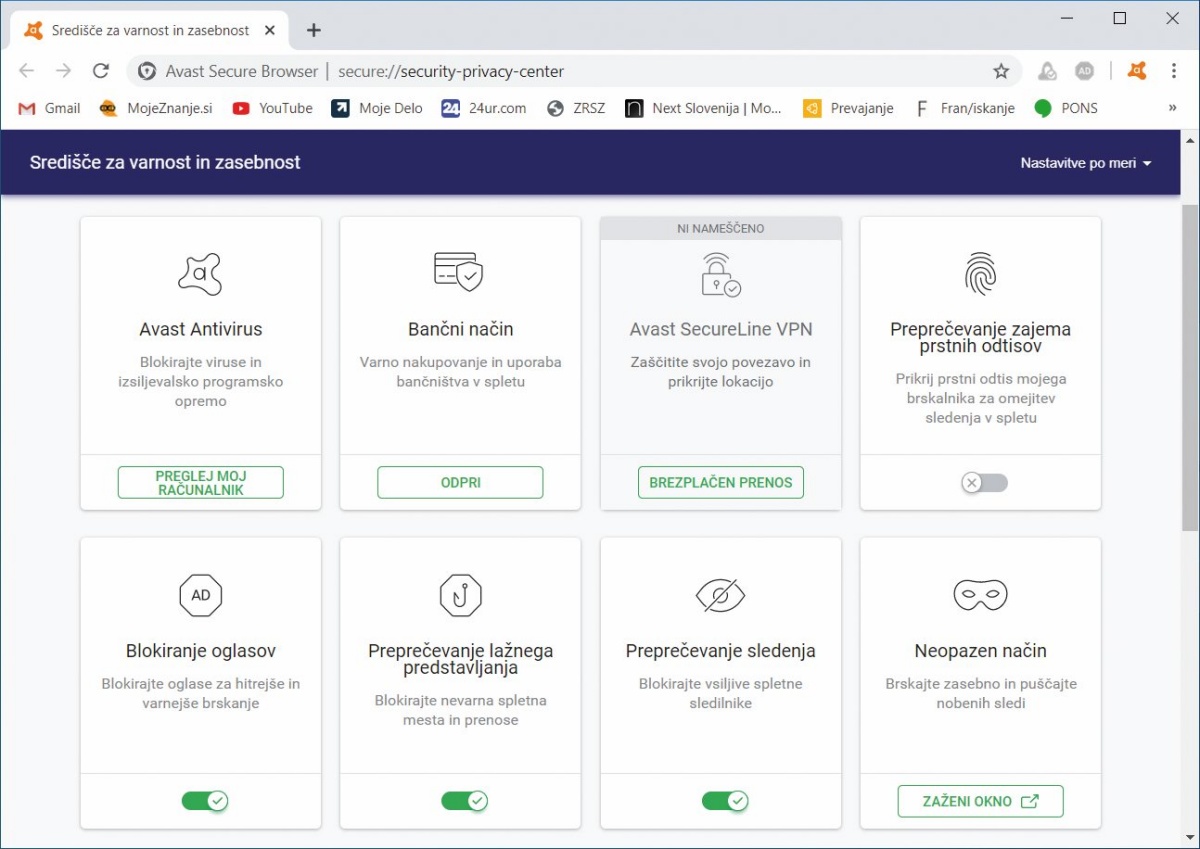Click the AD octagon icon for Blokiranje oglasov
The width and height of the screenshot is (1200, 849).
coord(200,595)
